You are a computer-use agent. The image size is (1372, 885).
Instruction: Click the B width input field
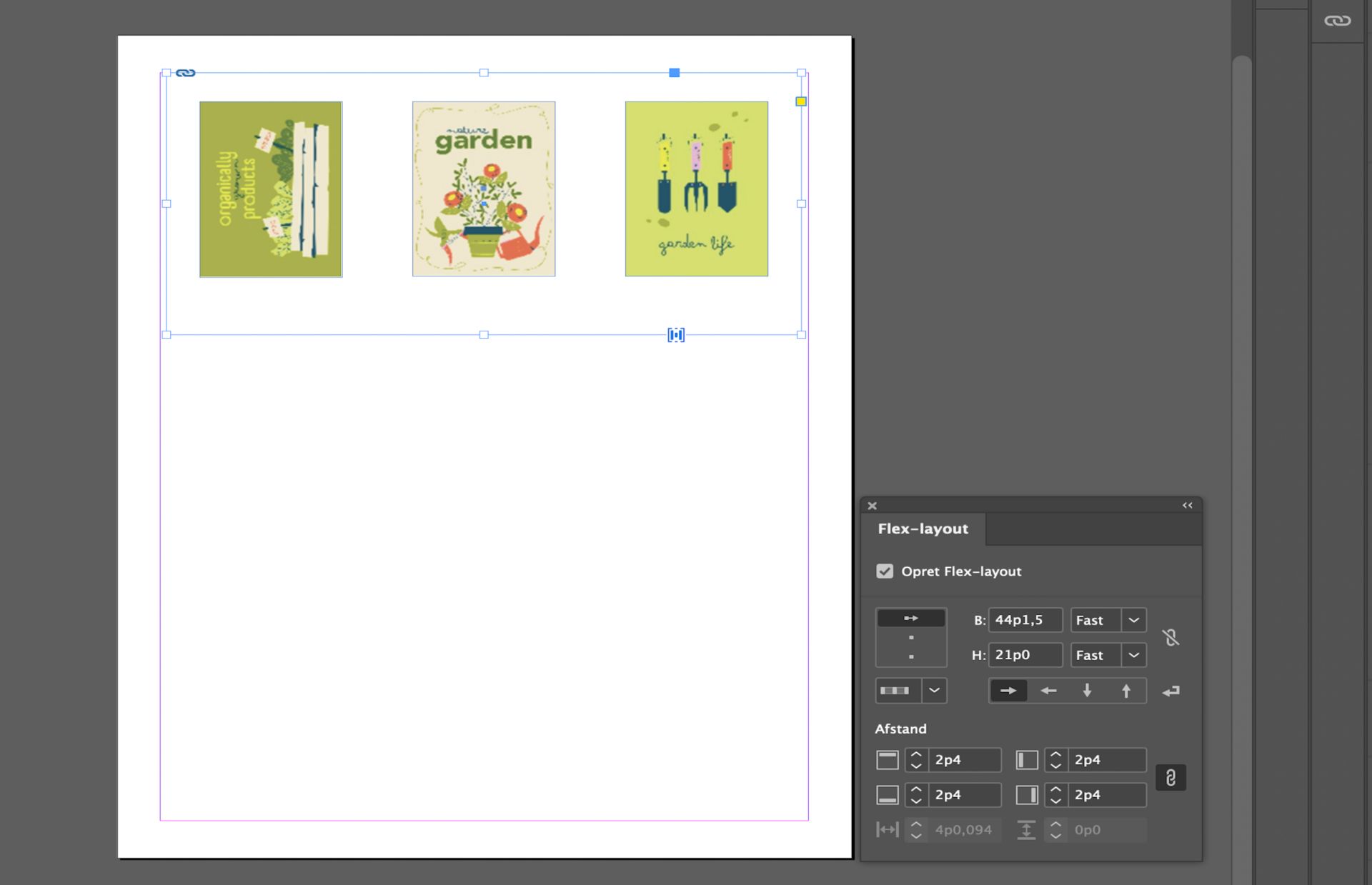(x=1025, y=620)
